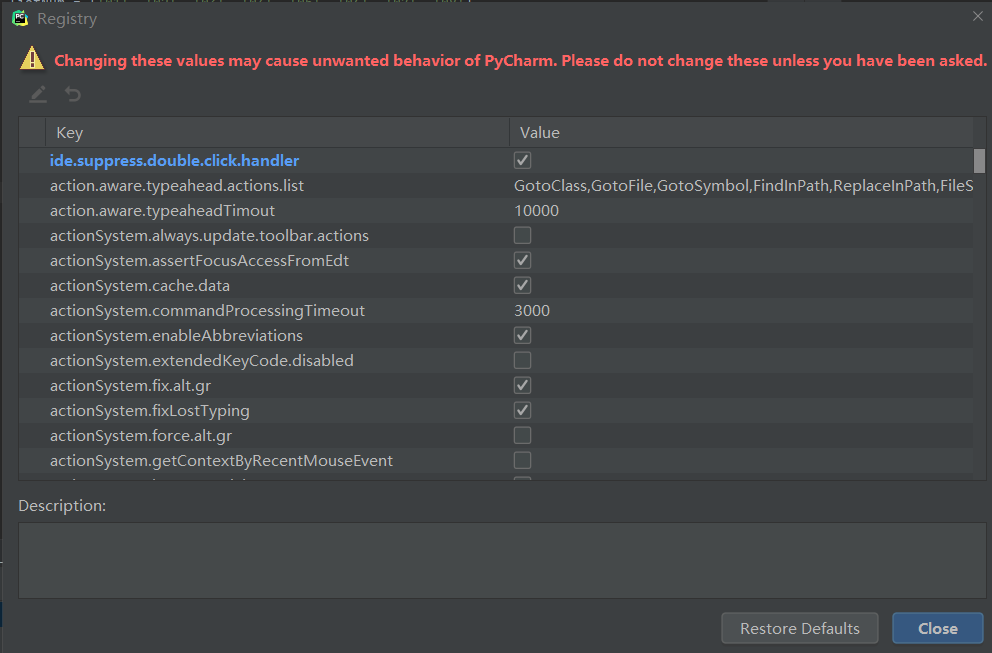
Task: Toggle actionSystem.fixLostTyping checkbox
Action: pyautogui.click(x=521, y=410)
